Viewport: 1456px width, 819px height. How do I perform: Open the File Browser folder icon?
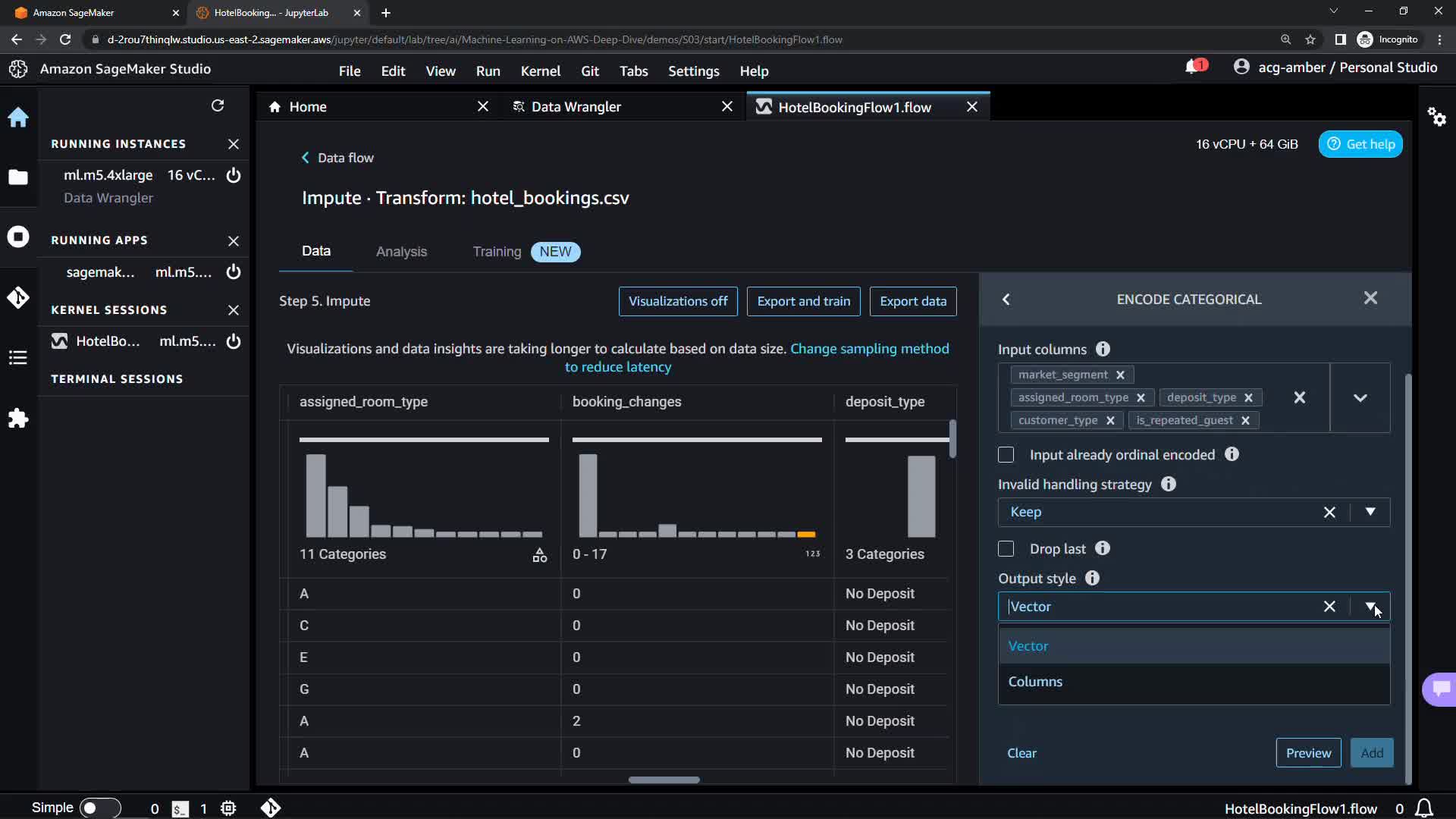[x=18, y=177]
